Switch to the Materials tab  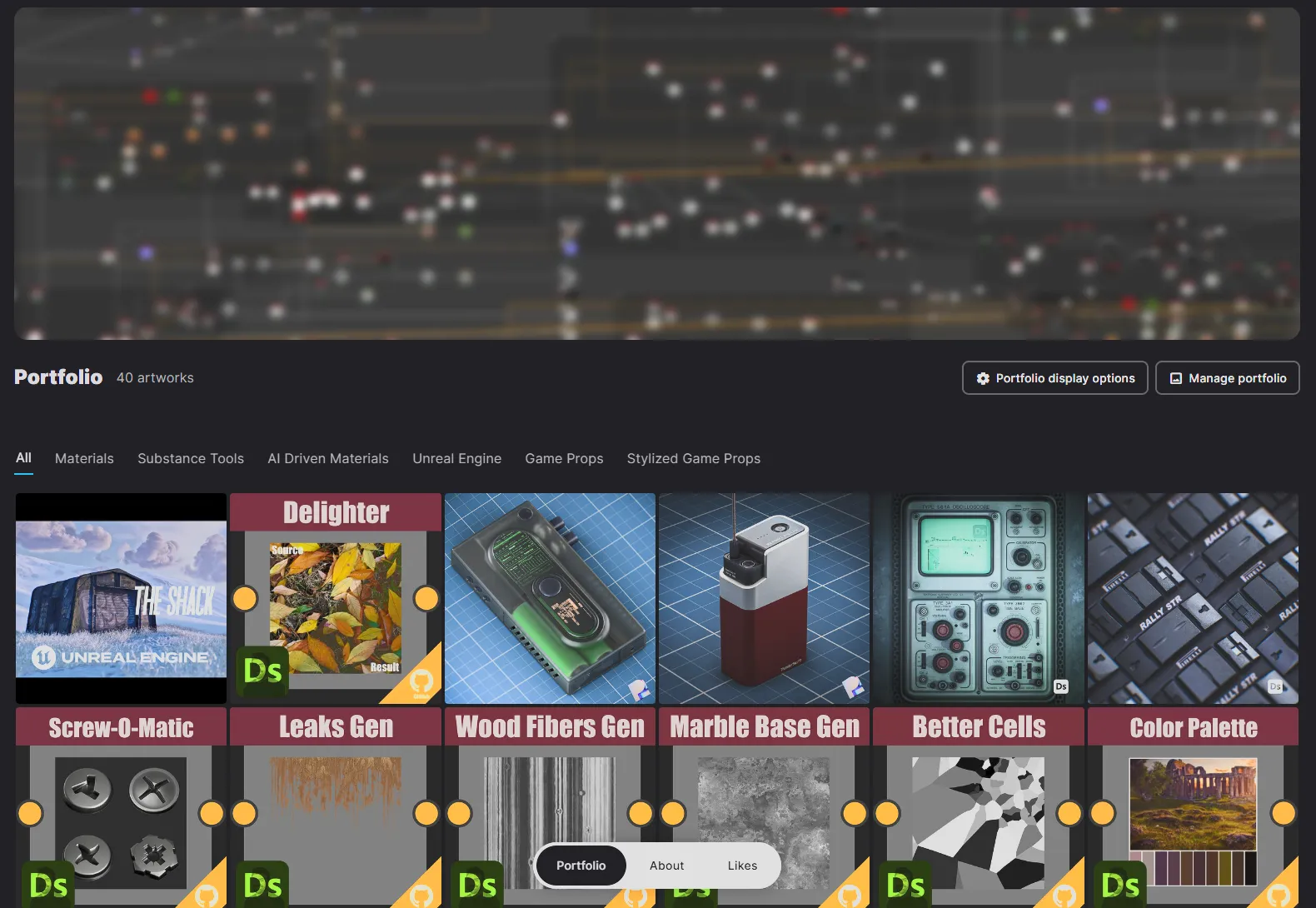(x=84, y=458)
